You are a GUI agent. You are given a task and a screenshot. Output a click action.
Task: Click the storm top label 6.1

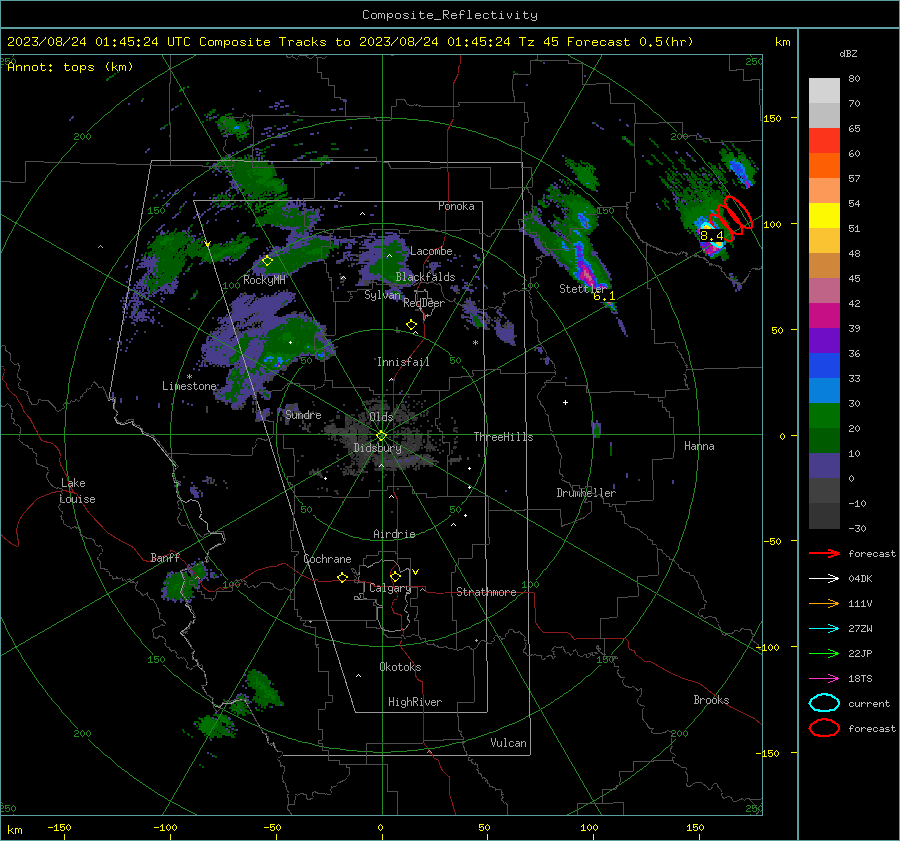(604, 296)
